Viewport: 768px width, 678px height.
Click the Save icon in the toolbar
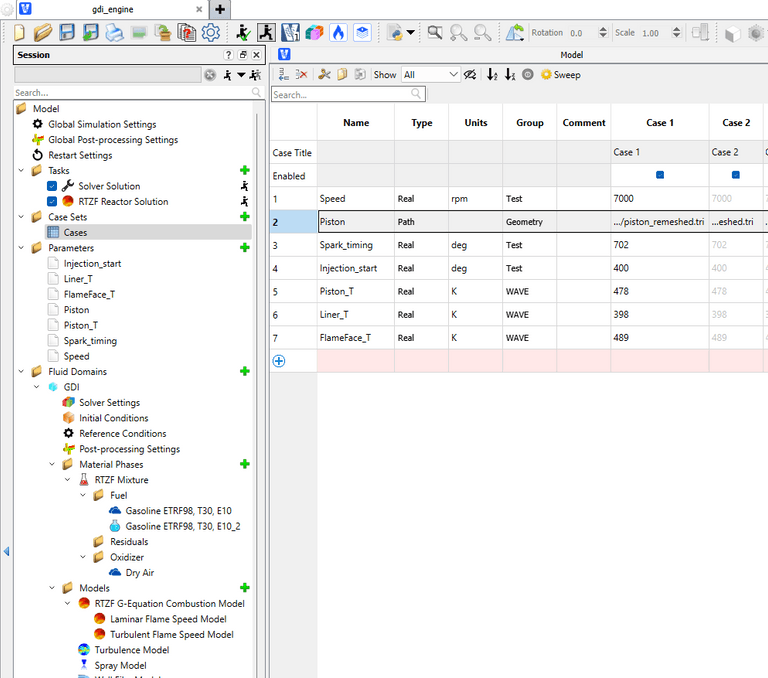(66, 33)
